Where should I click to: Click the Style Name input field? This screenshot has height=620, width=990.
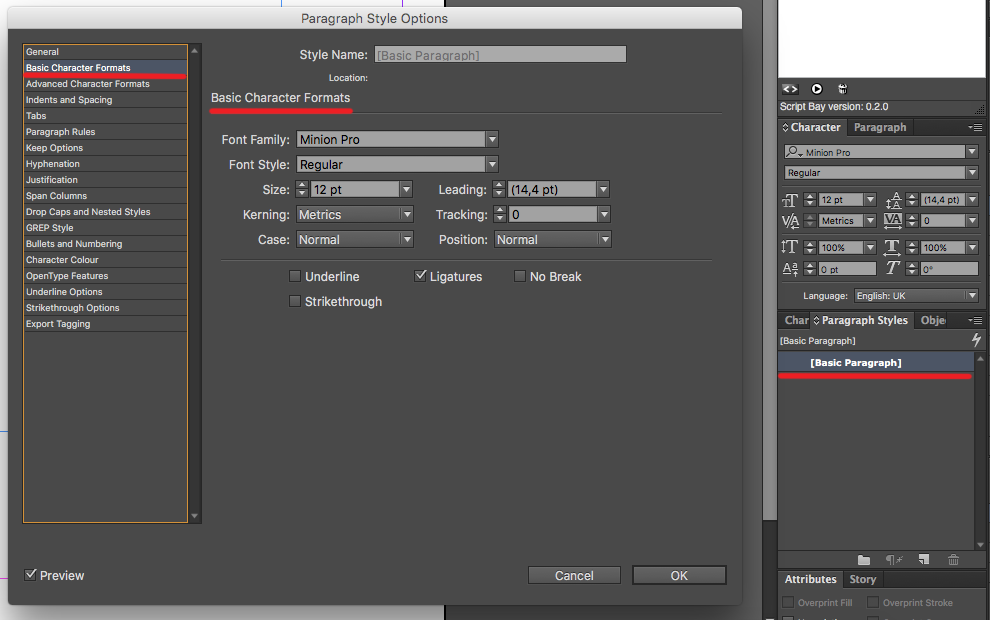click(x=500, y=55)
